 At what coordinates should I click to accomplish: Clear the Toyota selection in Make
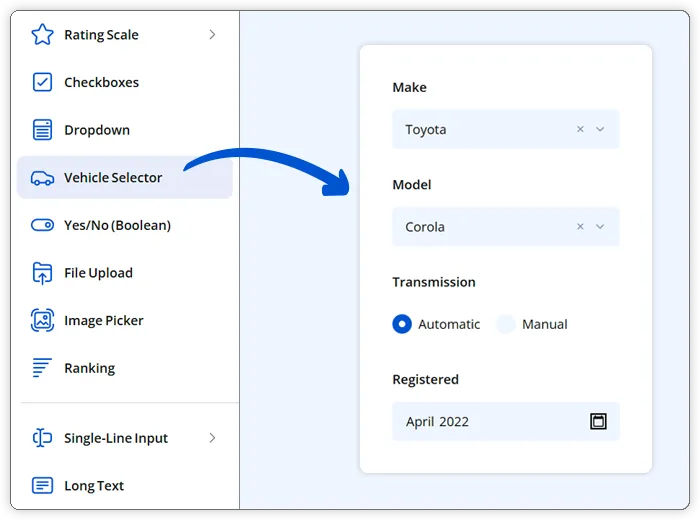coord(580,129)
